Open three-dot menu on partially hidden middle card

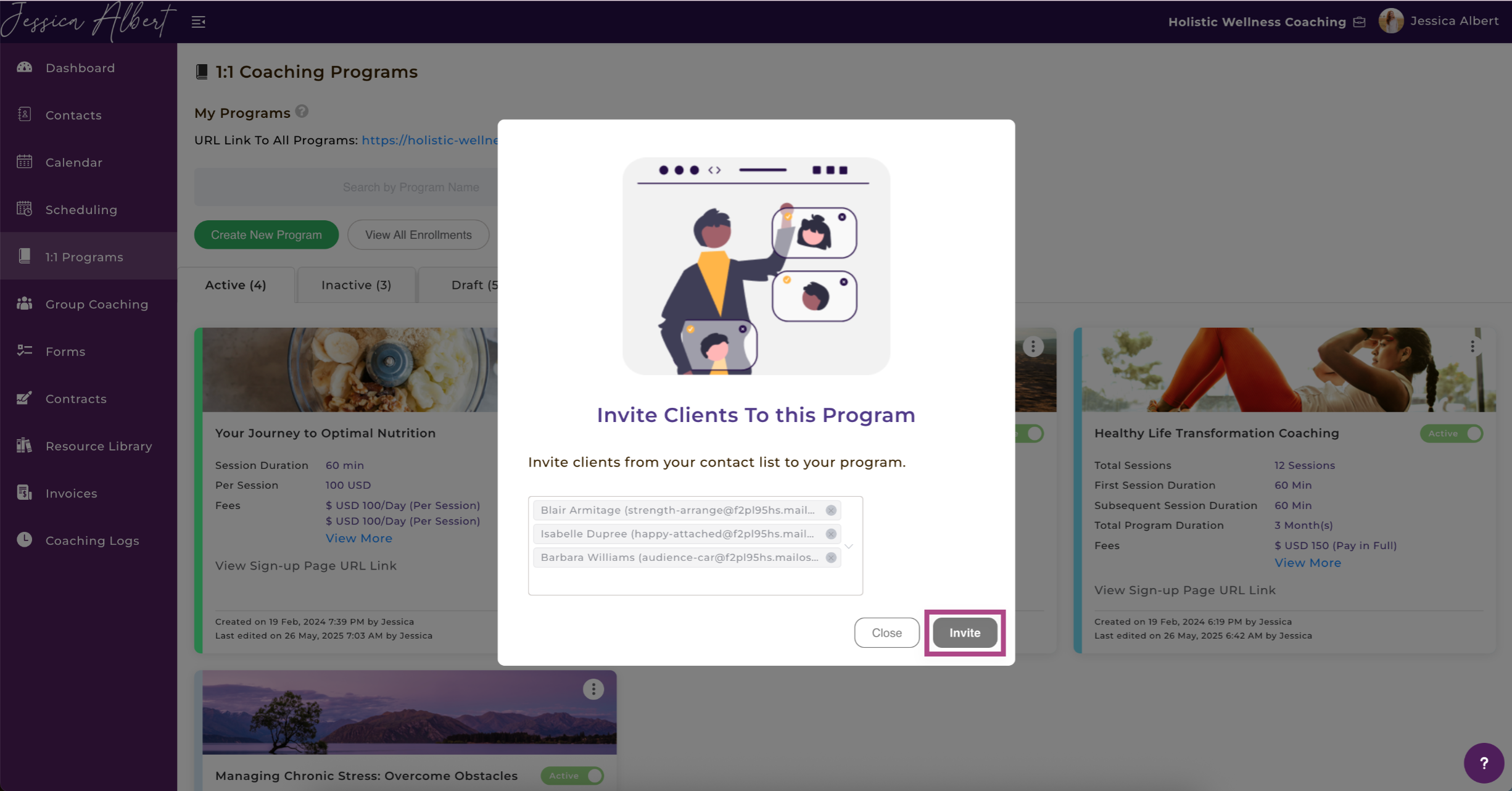pyautogui.click(x=1033, y=346)
